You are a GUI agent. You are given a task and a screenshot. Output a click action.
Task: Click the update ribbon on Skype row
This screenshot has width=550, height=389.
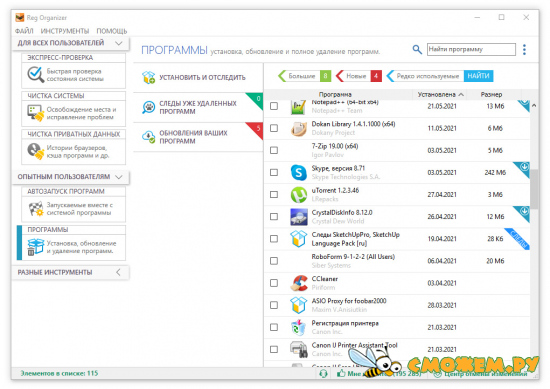[x=523, y=168]
